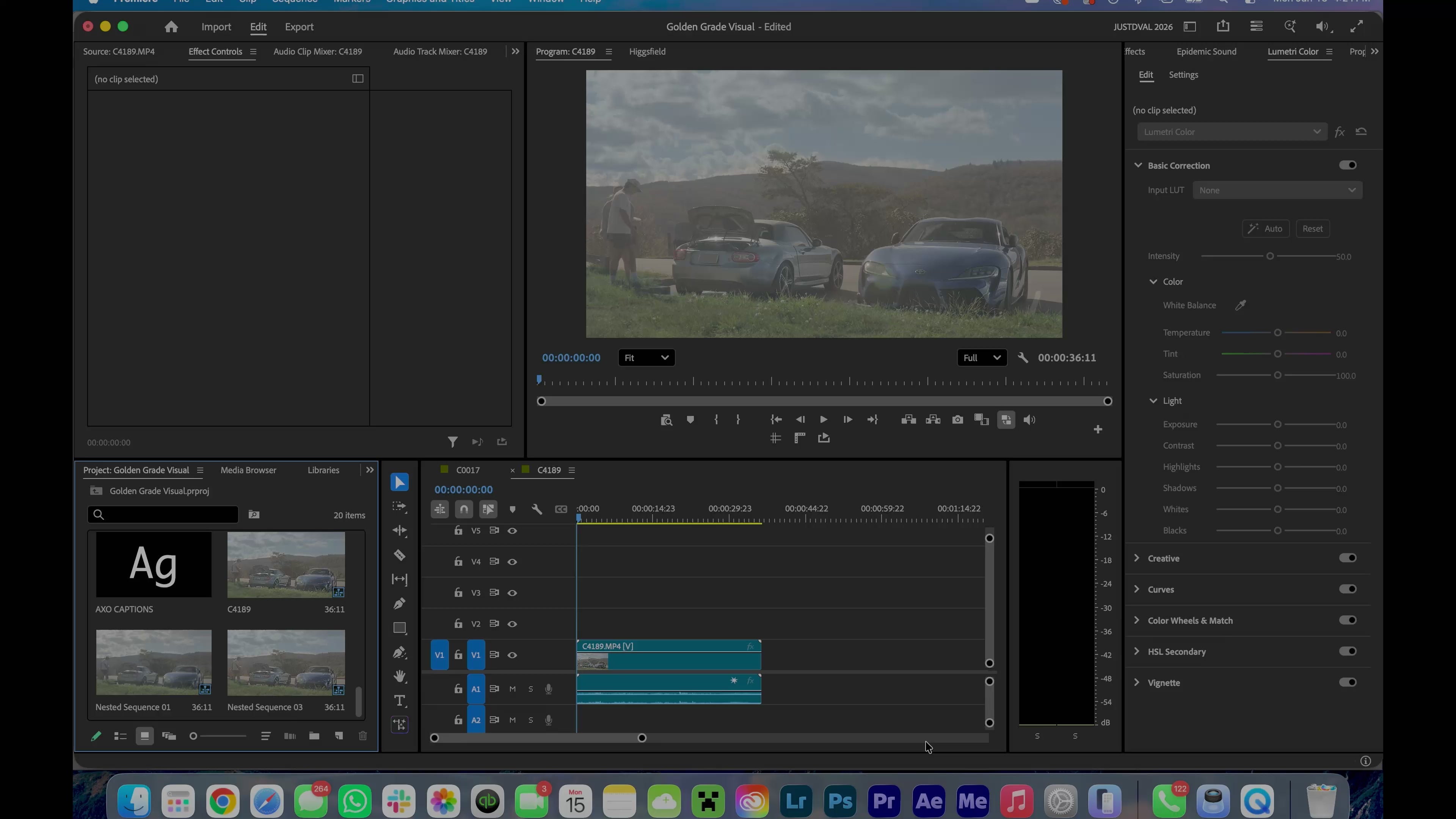
Task: Switch to the Export workspace tab
Action: click(299, 27)
